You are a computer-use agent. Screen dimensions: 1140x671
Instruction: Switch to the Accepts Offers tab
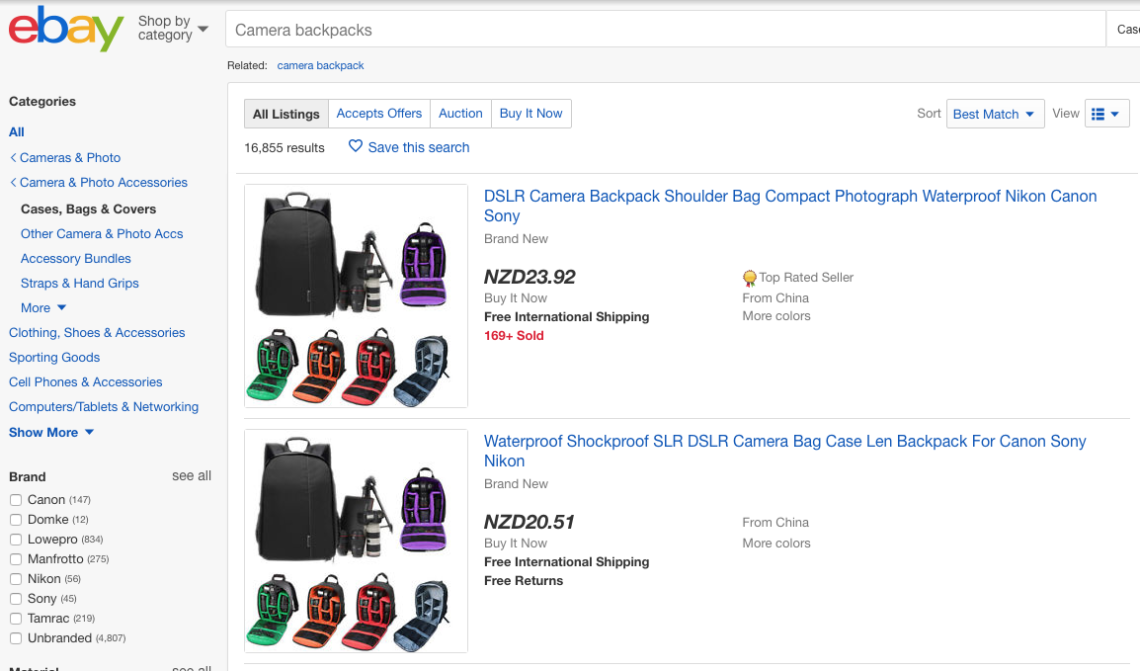pyautogui.click(x=379, y=114)
